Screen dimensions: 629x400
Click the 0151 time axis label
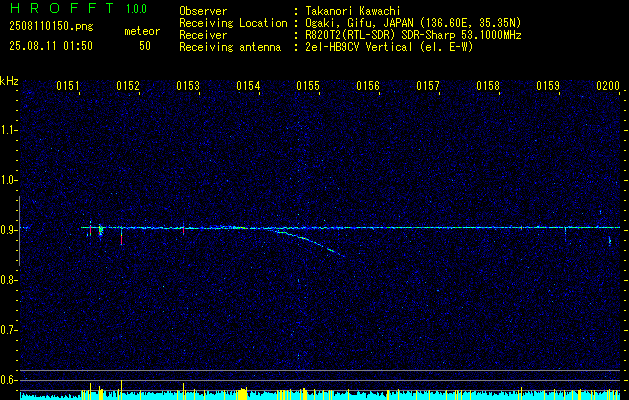(x=68, y=86)
